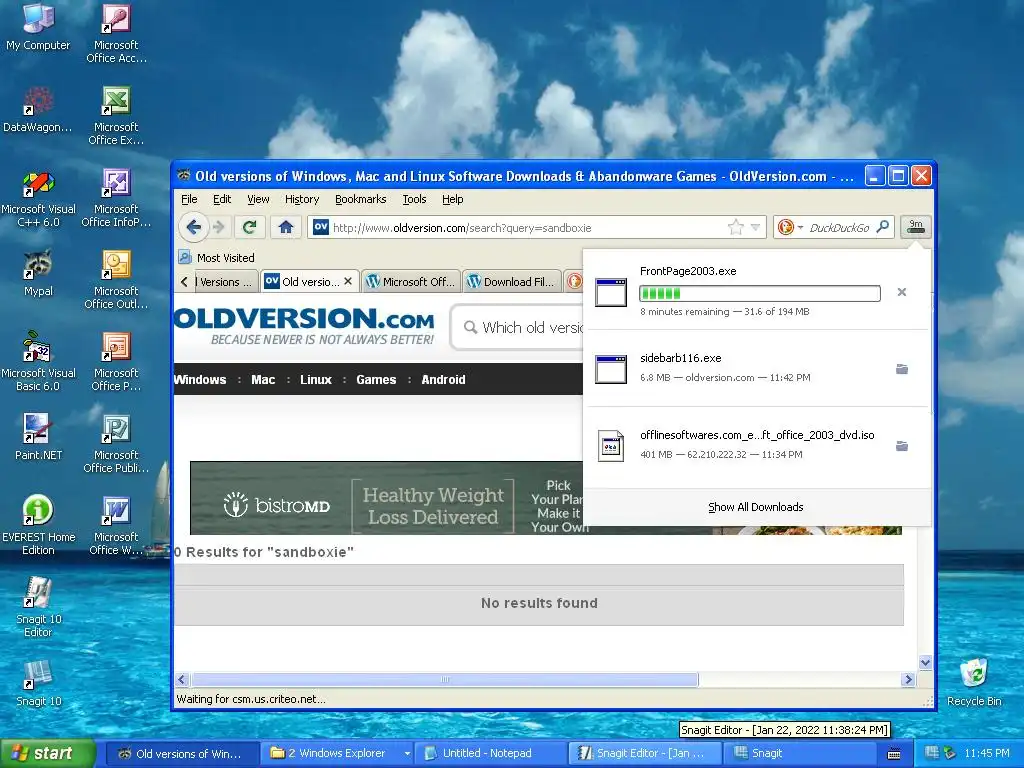Screen dimensions: 1024x768
Task: Open the Help menu
Action: (453, 199)
